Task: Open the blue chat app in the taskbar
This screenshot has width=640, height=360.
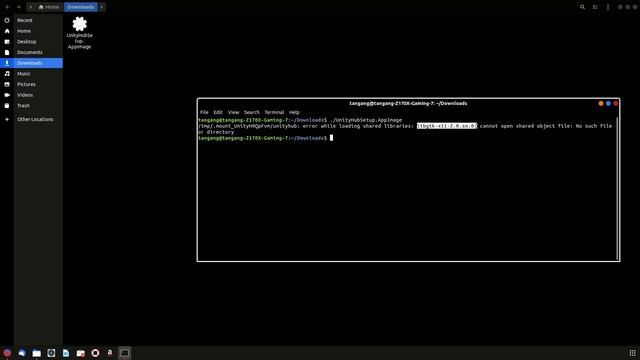Action: 22,353
